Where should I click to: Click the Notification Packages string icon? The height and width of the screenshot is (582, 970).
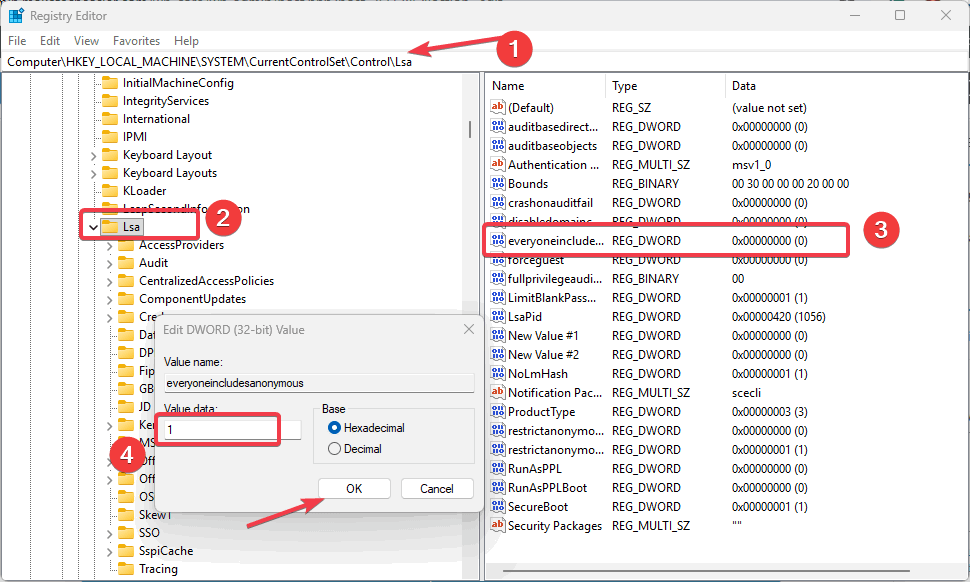pos(497,392)
